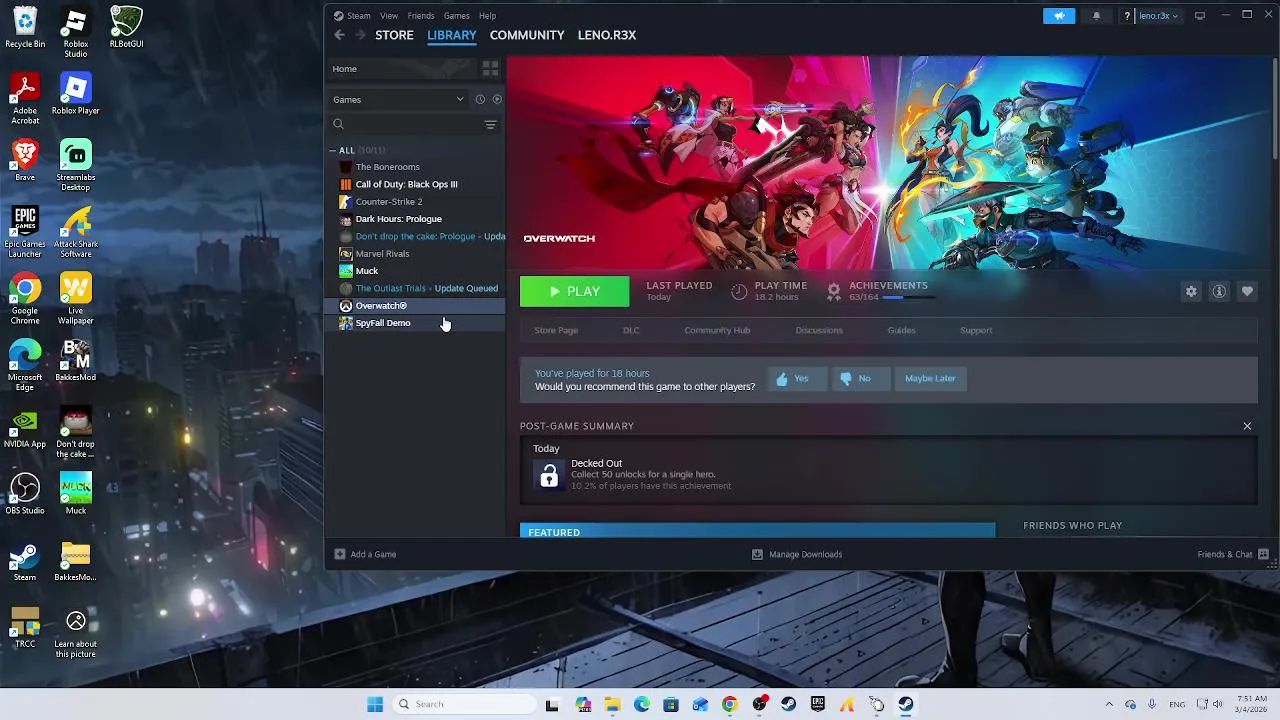Open the Discussions link

click(x=819, y=330)
